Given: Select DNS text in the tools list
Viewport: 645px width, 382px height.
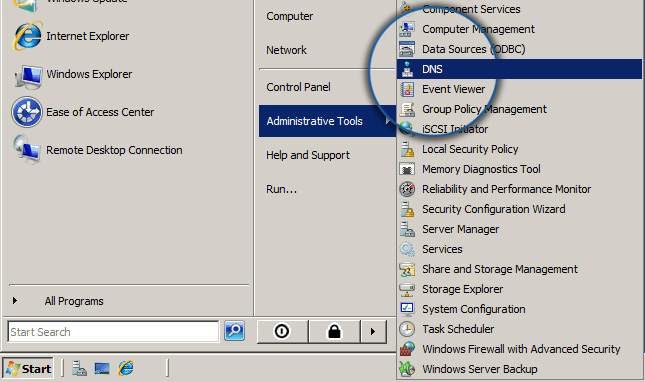Looking at the screenshot, I should (432, 69).
